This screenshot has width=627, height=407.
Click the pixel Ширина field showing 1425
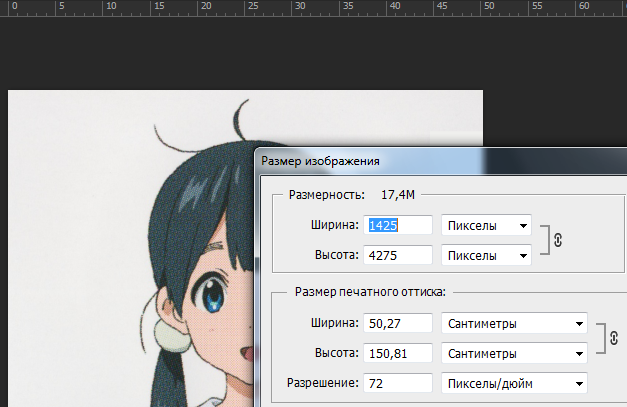[399, 226]
